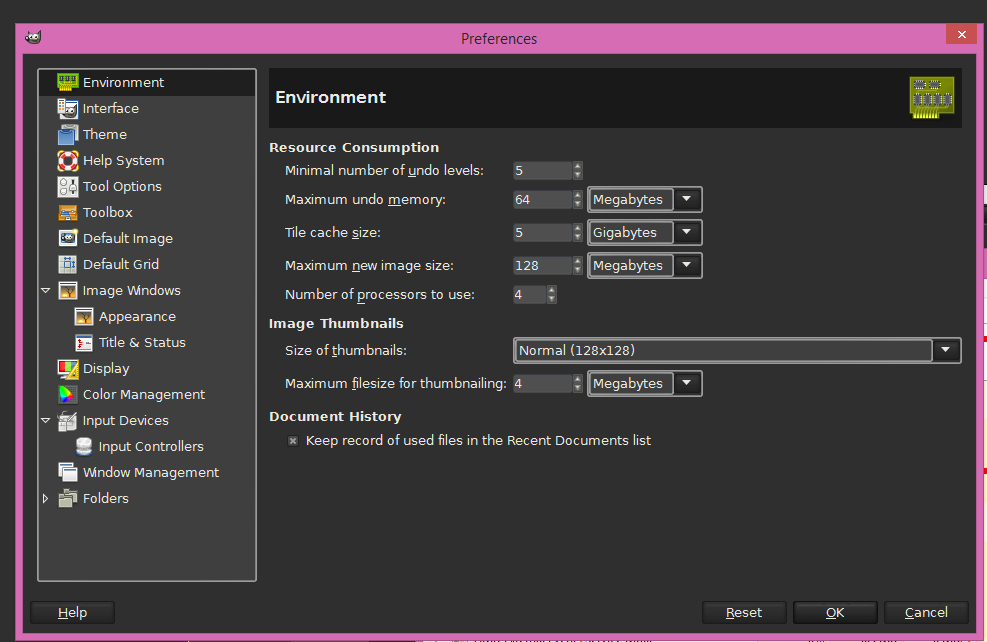Click the Default Grid icon

[67, 264]
